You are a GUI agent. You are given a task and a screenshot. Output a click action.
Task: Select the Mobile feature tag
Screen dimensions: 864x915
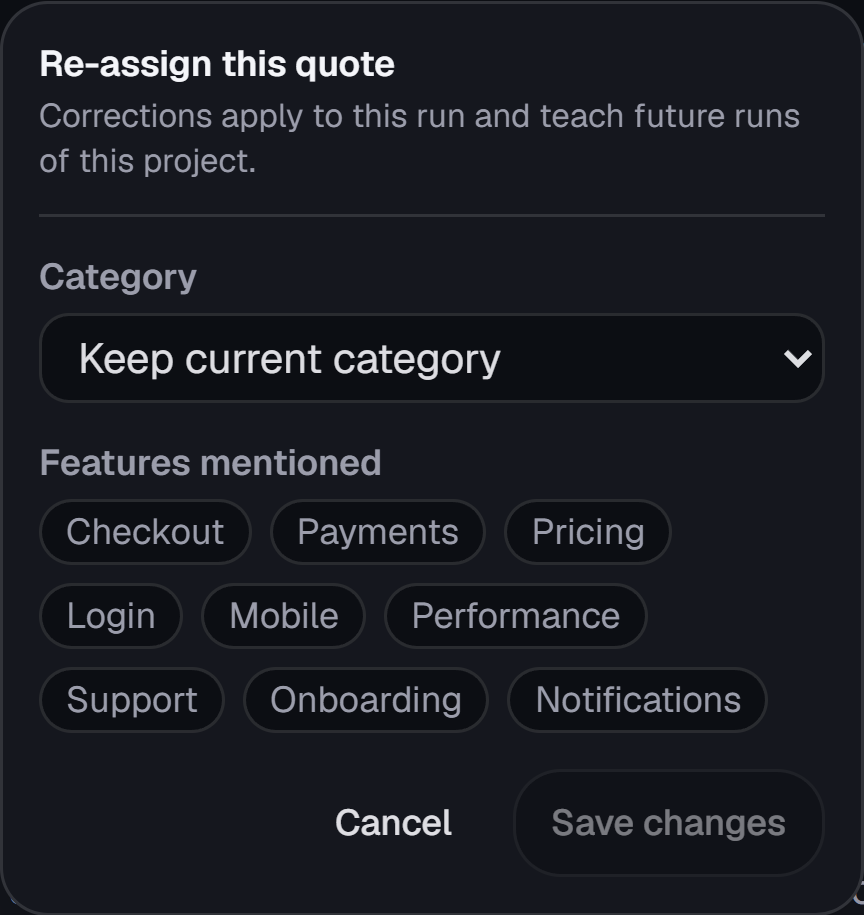284,616
